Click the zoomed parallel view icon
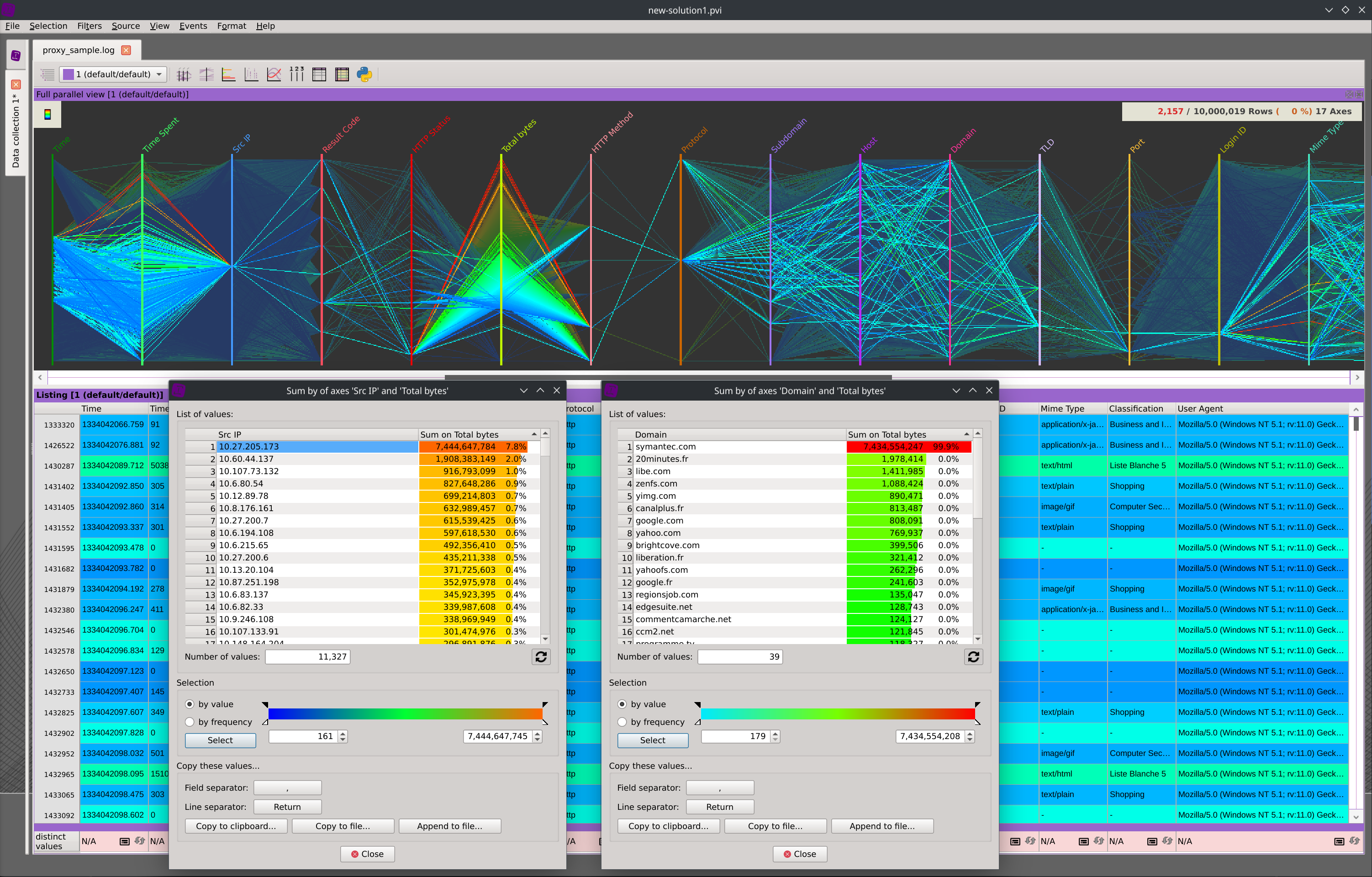Image resolution: width=1372 pixels, height=877 pixels. pos(206,74)
